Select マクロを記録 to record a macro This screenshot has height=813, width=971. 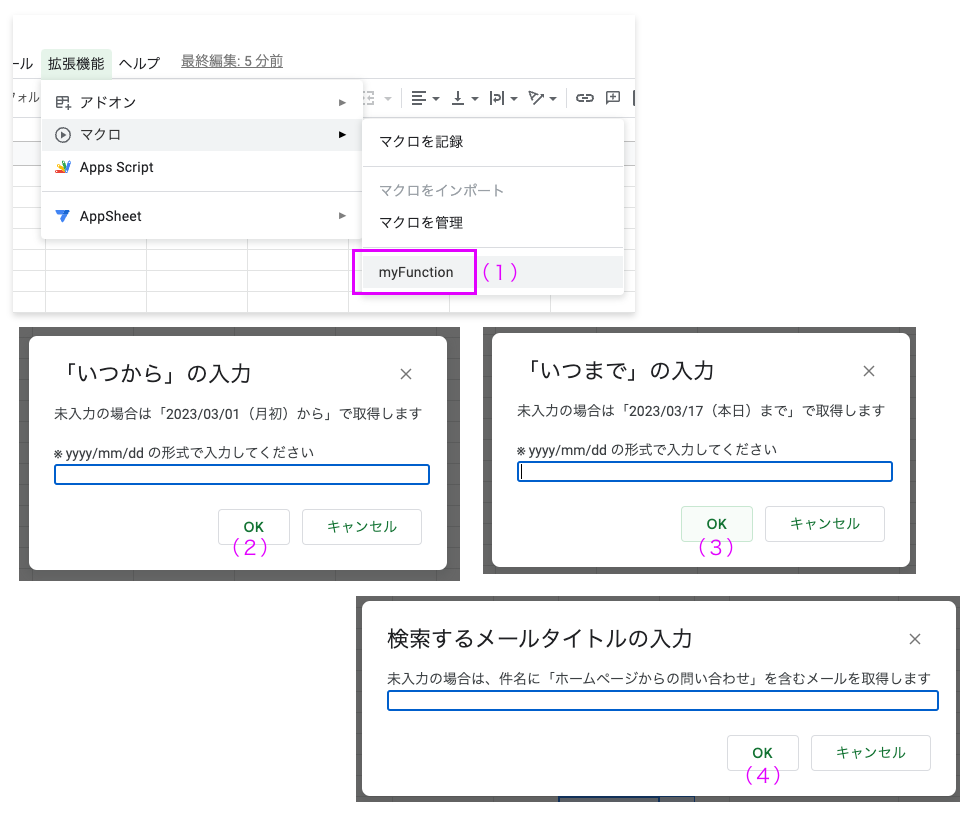click(x=420, y=142)
